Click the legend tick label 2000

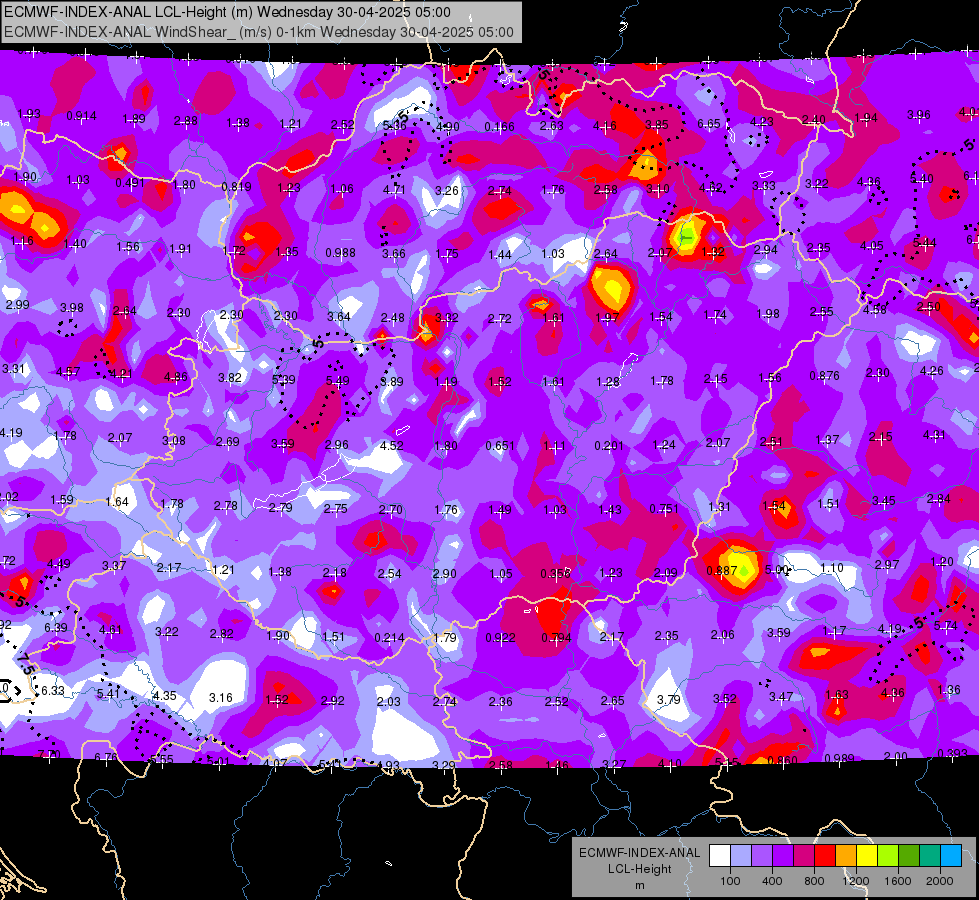940,881
